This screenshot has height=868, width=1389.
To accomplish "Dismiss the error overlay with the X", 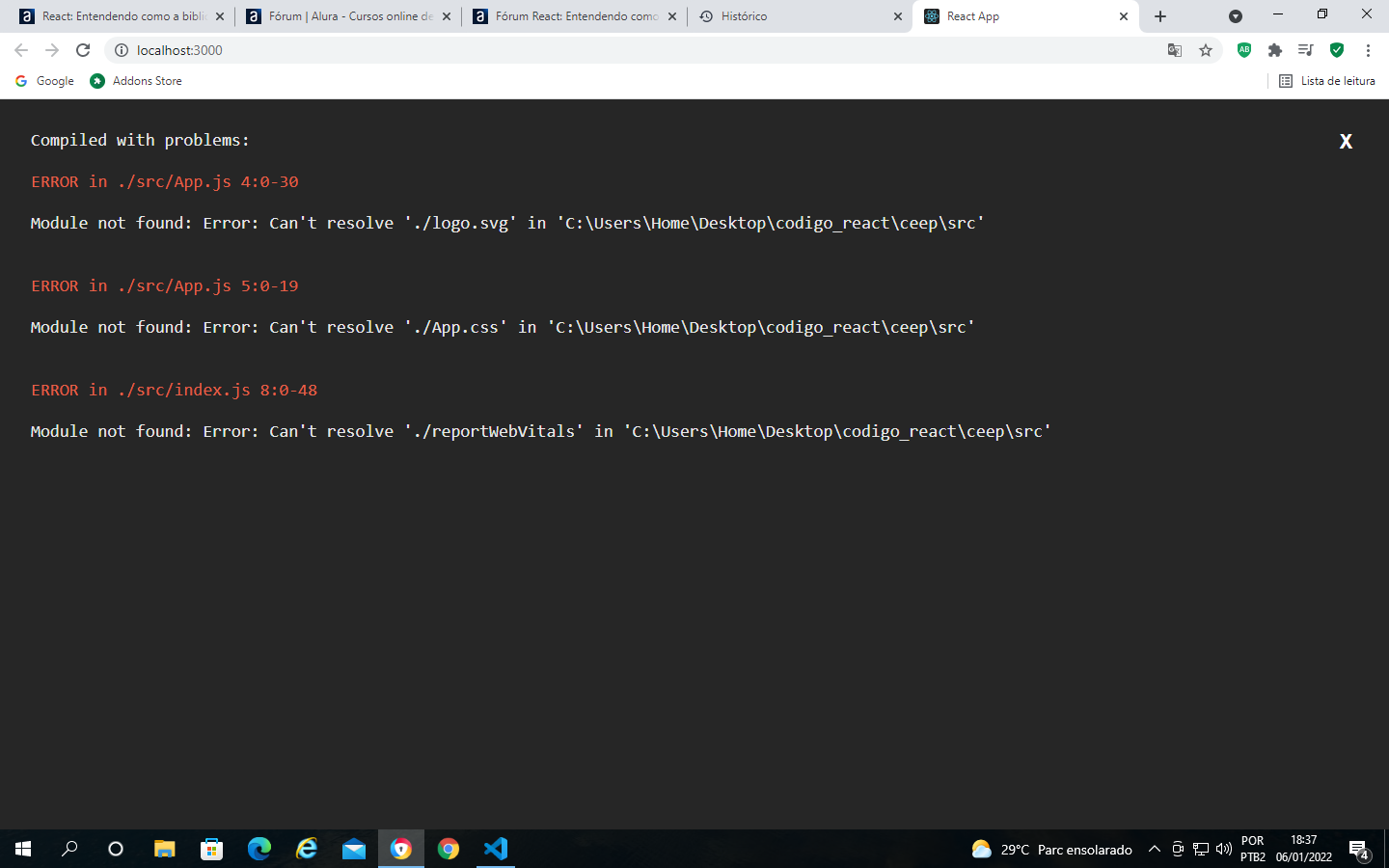I will pyautogui.click(x=1346, y=142).
